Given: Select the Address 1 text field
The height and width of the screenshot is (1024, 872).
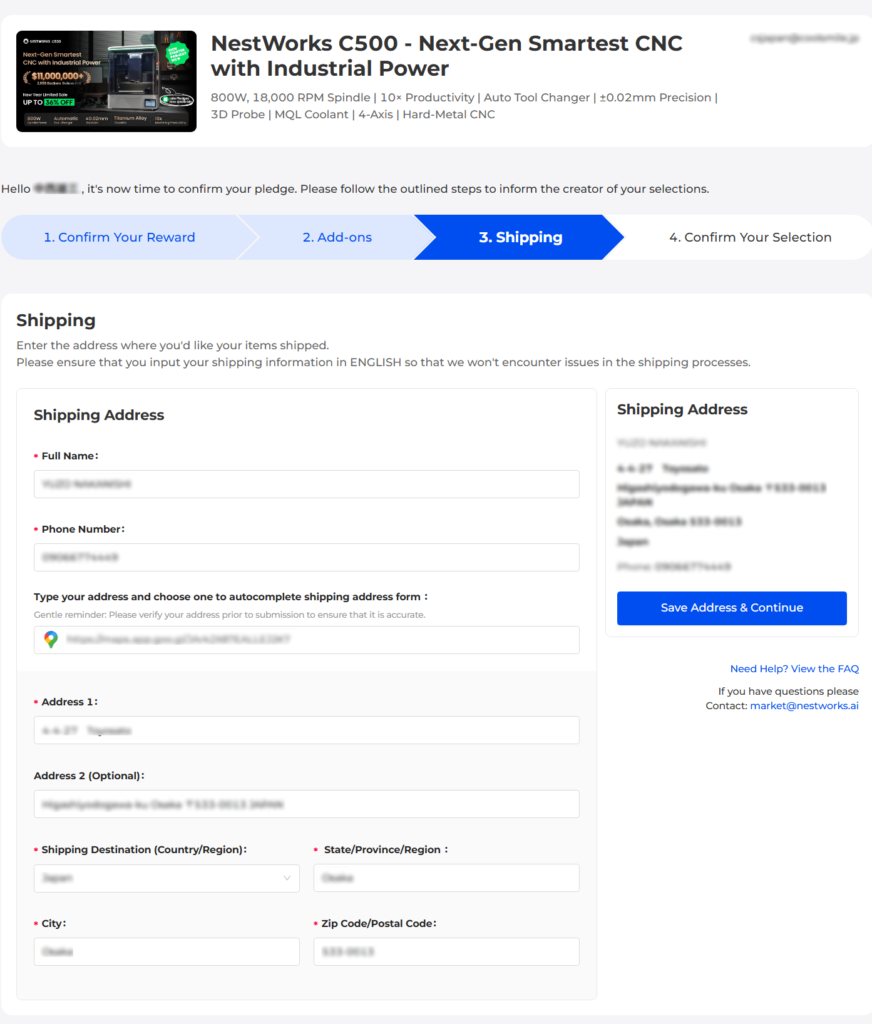Looking at the screenshot, I should [x=306, y=730].
